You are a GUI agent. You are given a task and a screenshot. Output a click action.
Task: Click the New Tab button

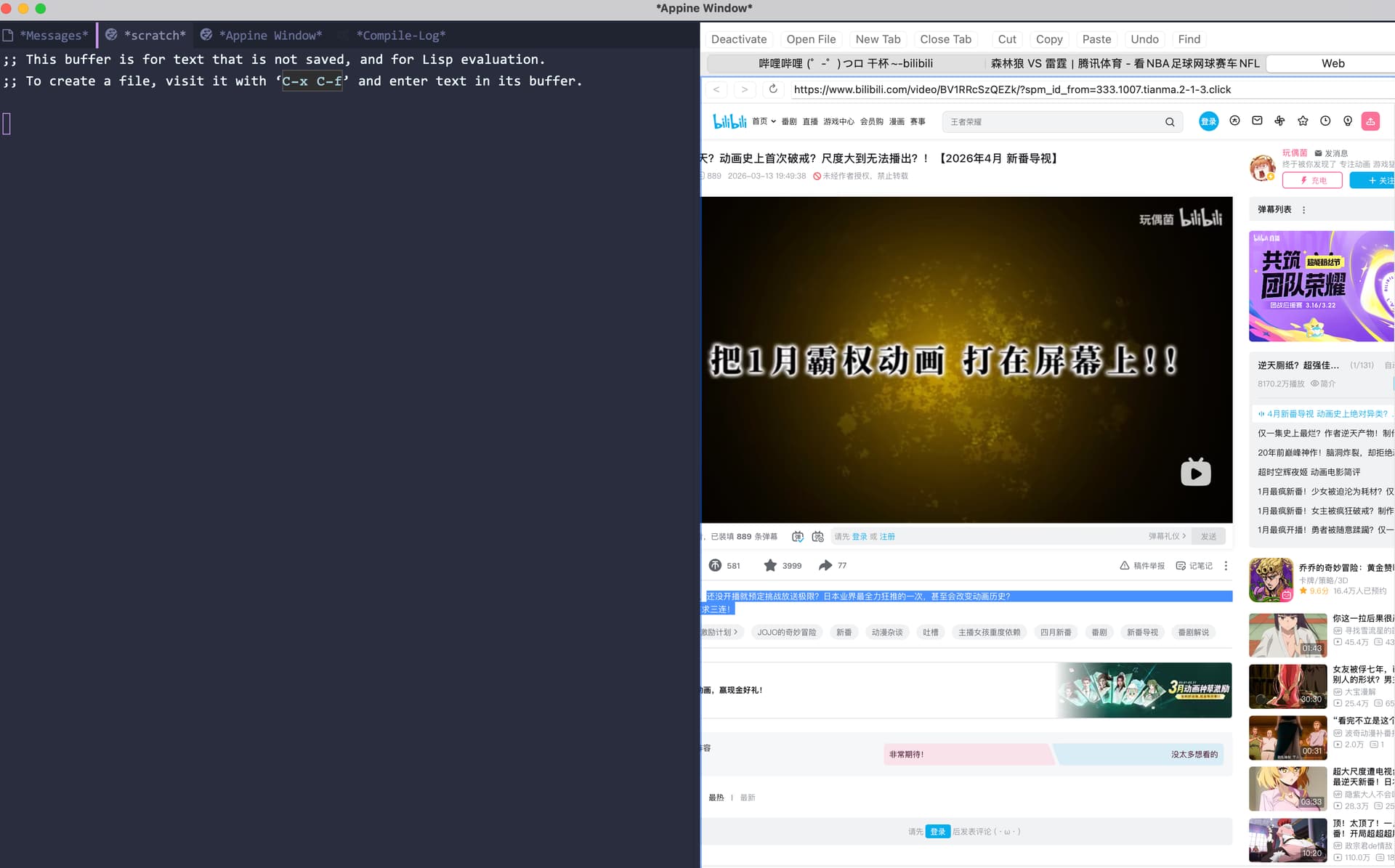(878, 39)
